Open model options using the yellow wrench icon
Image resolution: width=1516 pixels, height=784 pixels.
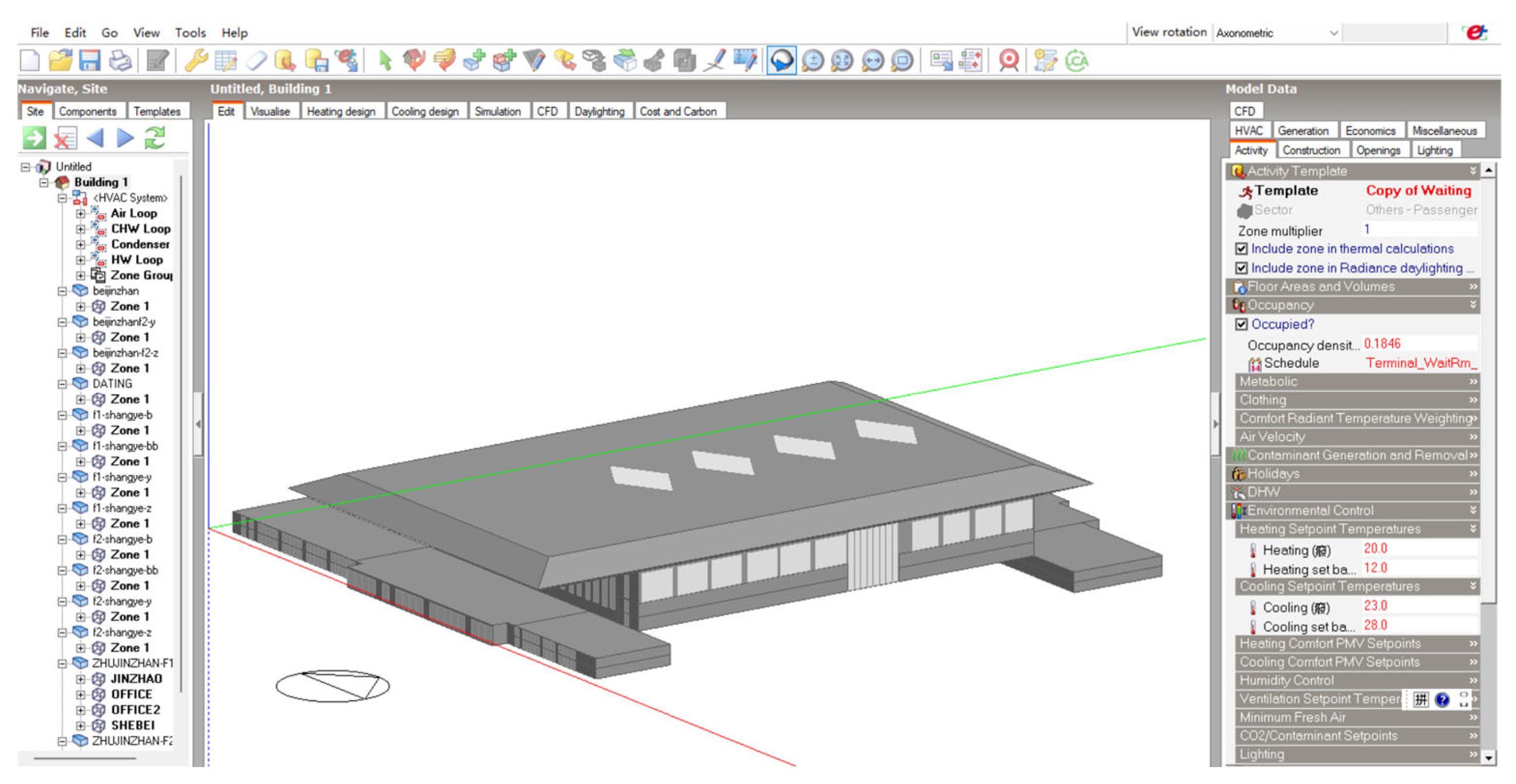pos(196,61)
